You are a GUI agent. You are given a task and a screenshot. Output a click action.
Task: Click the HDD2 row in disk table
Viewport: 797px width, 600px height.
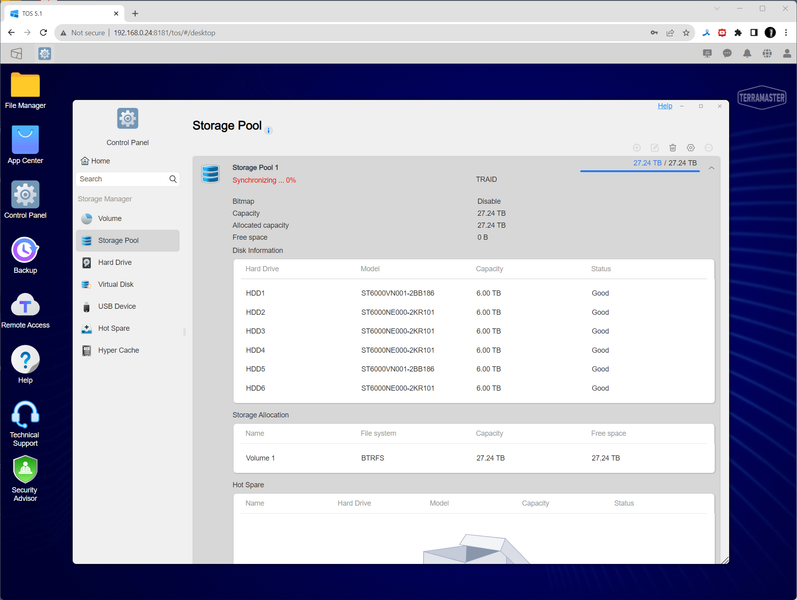(x=474, y=312)
